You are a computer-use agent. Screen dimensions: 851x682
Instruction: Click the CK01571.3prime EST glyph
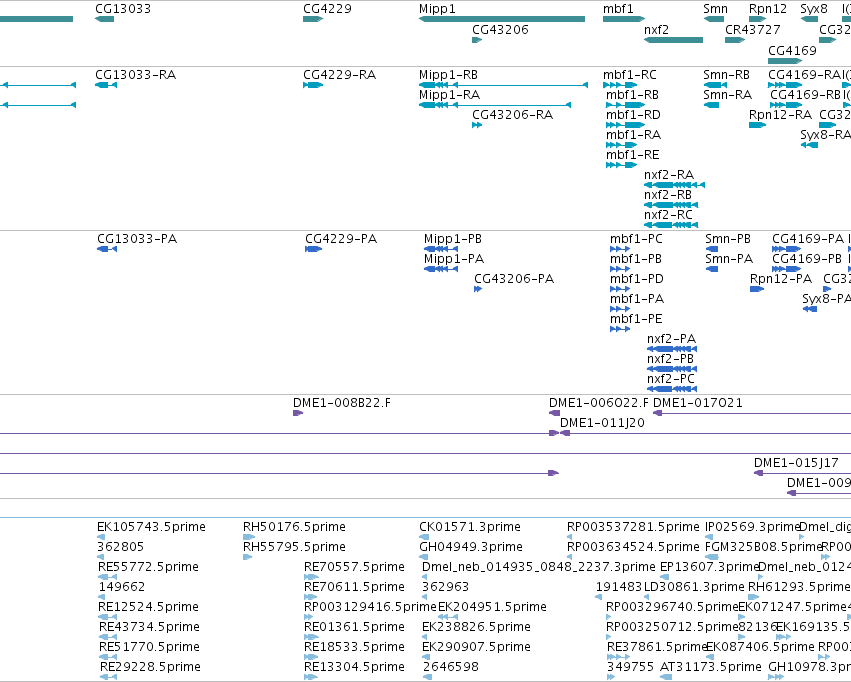tap(424, 537)
